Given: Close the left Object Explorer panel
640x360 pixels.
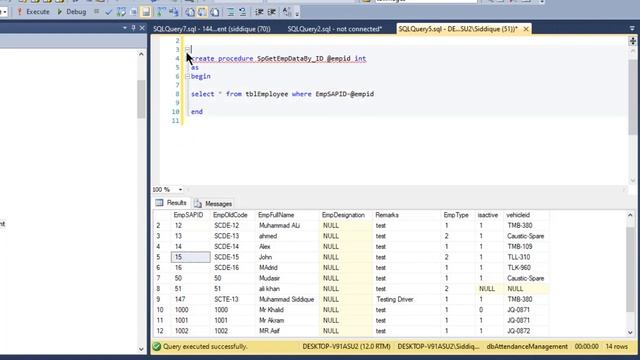Looking at the screenshot, I should click(142, 28).
